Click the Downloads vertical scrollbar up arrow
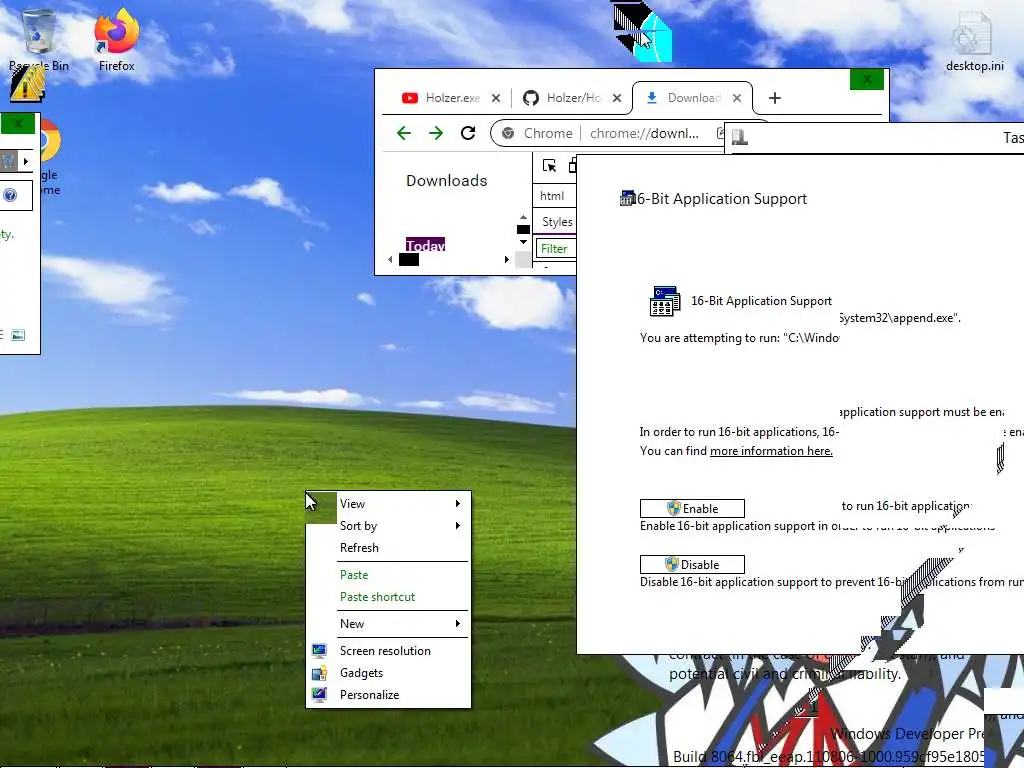1024x768 pixels. [523, 217]
